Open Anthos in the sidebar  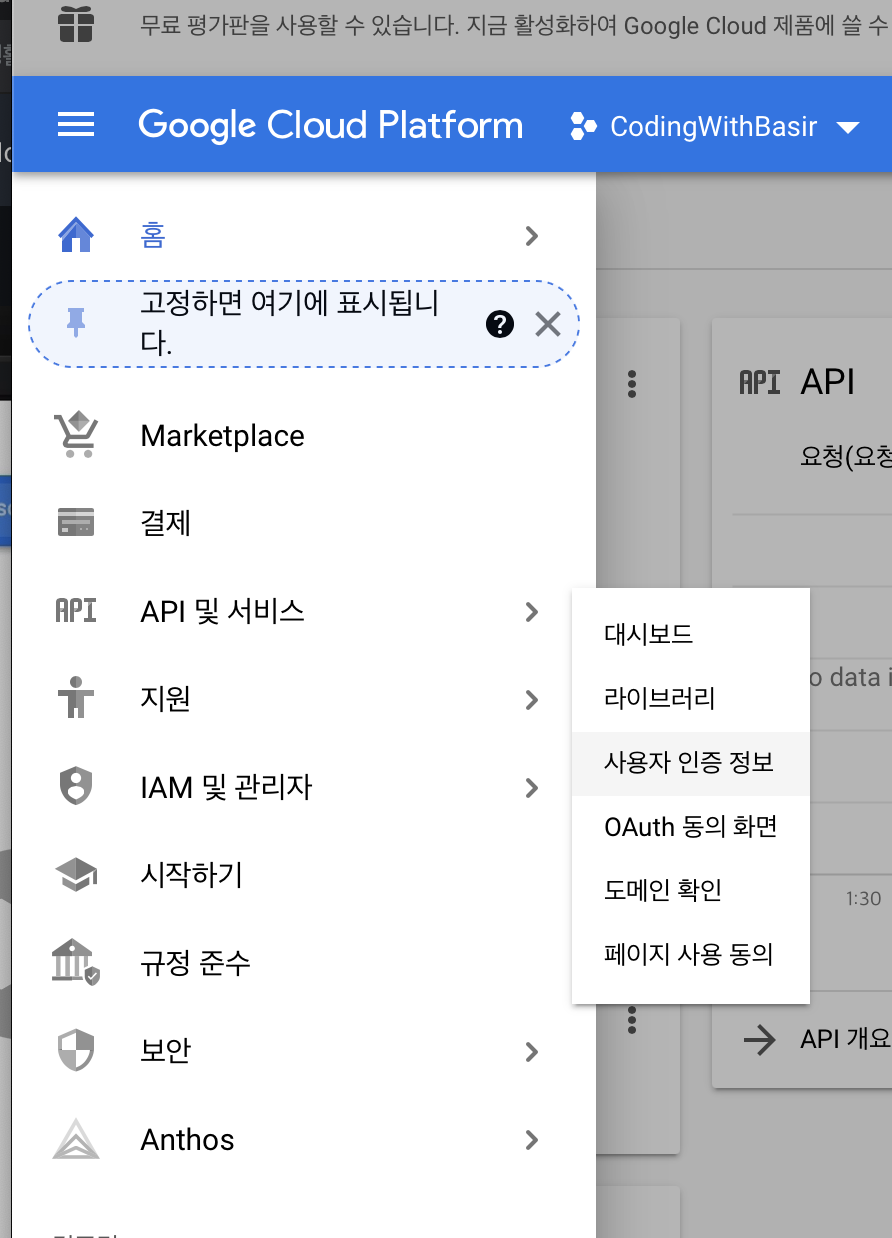tap(188, 1139)
